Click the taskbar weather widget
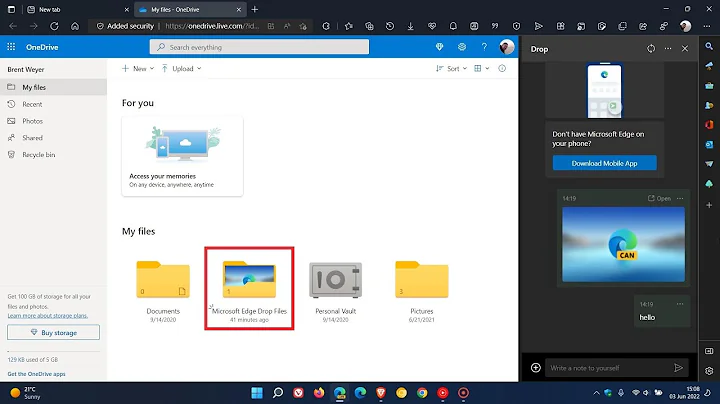 [26, 393]
